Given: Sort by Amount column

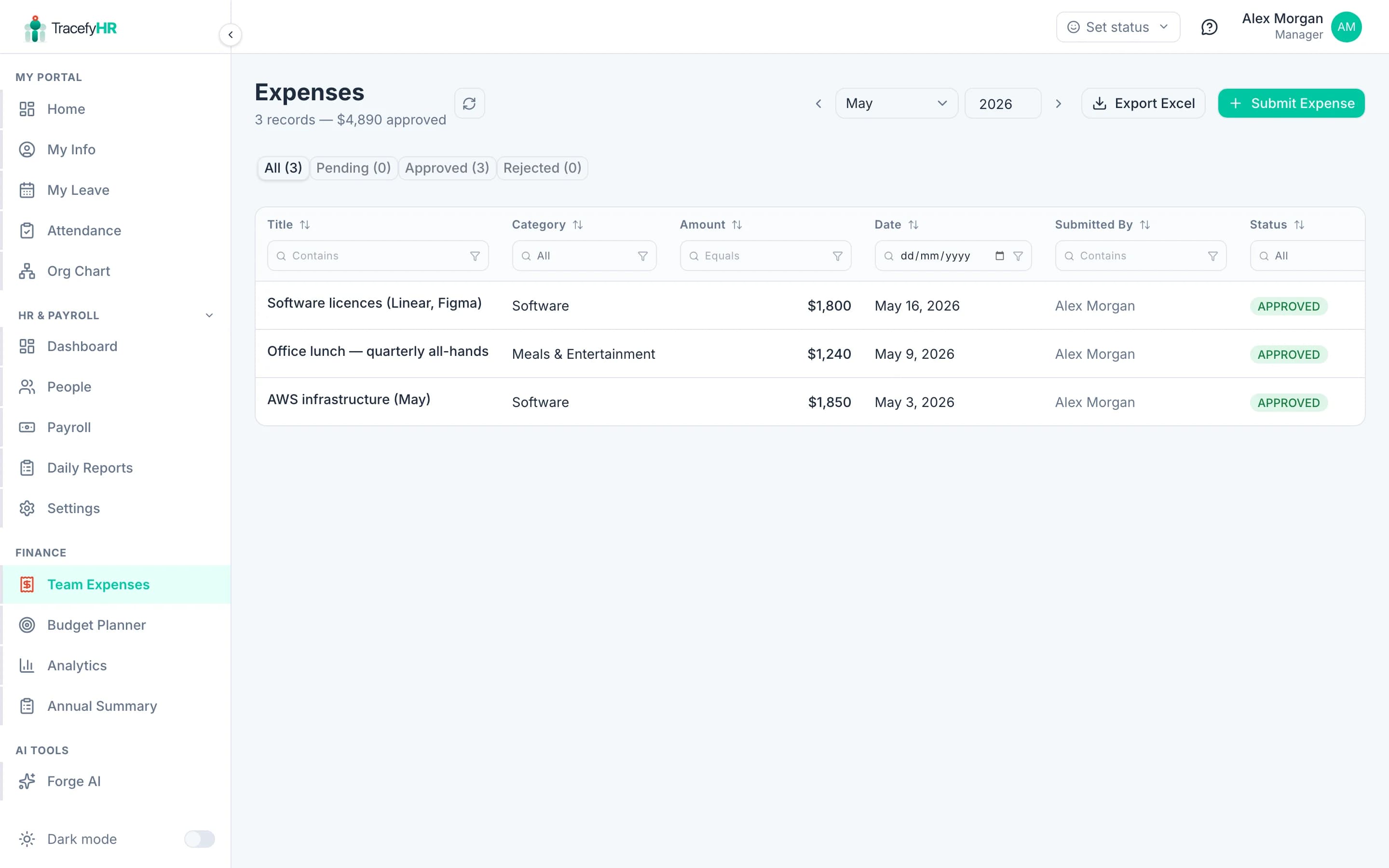Looking at the screenshot, I should pos(737,224).
